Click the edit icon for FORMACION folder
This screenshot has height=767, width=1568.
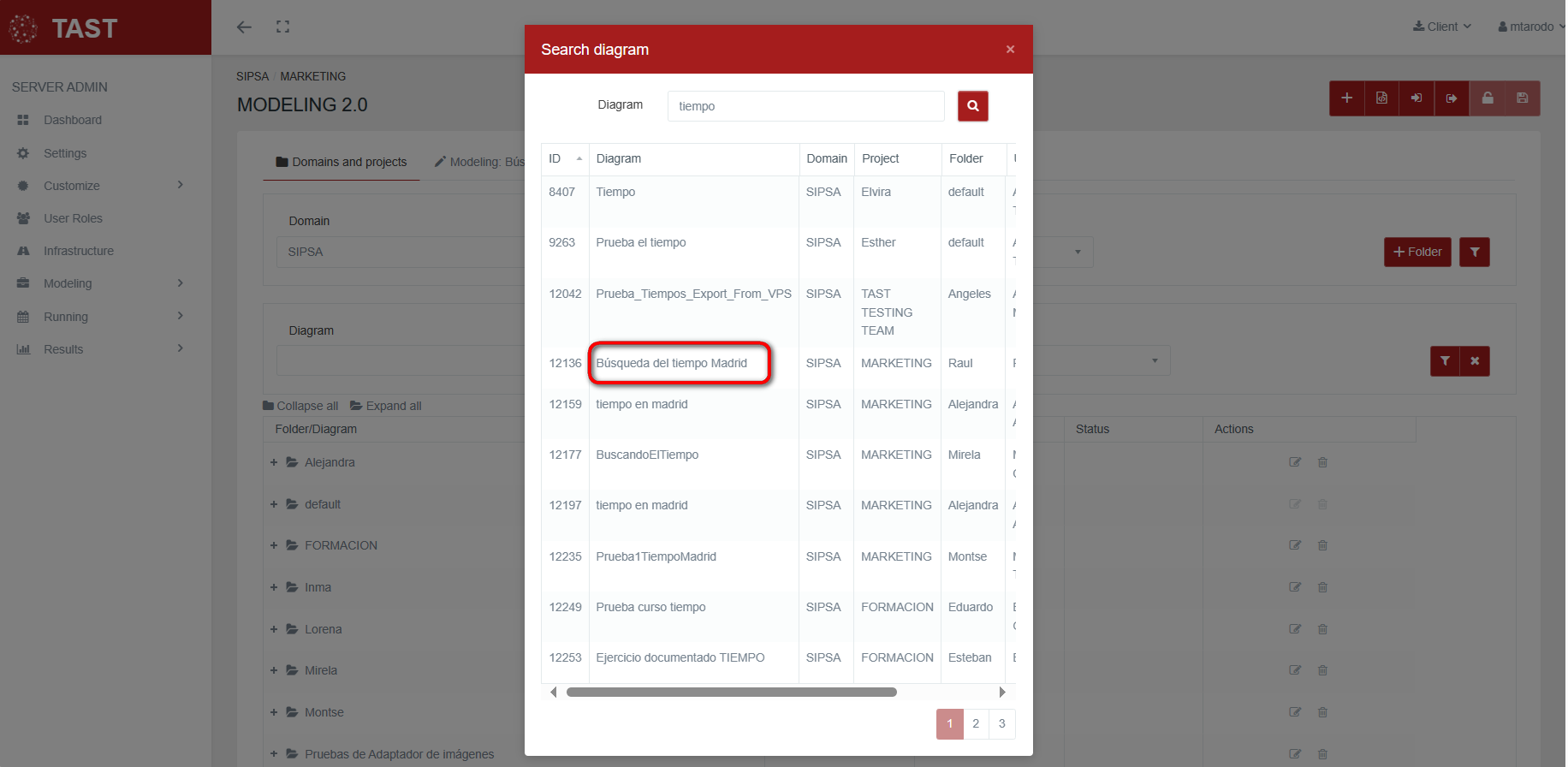1295,545
